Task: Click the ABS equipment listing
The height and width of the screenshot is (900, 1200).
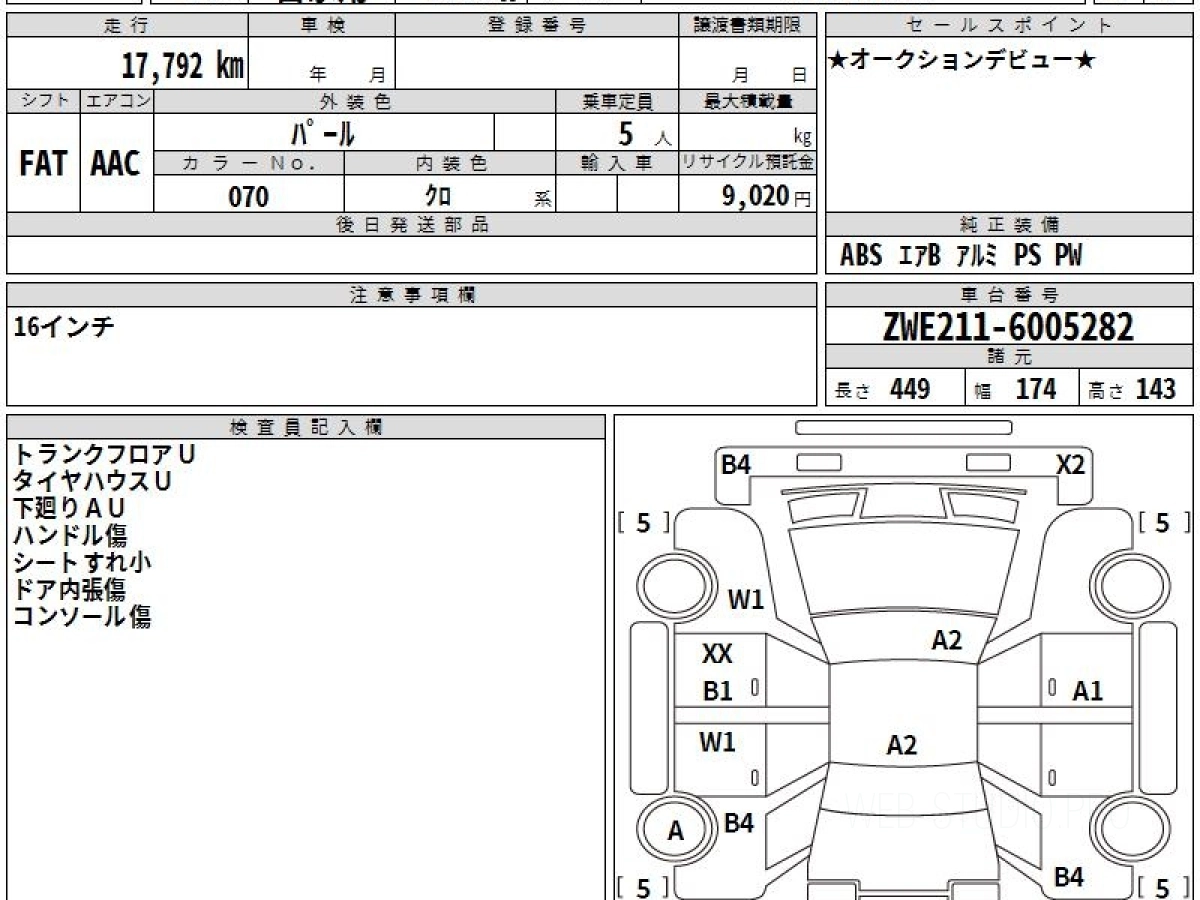Action: (x=860, y=256)
